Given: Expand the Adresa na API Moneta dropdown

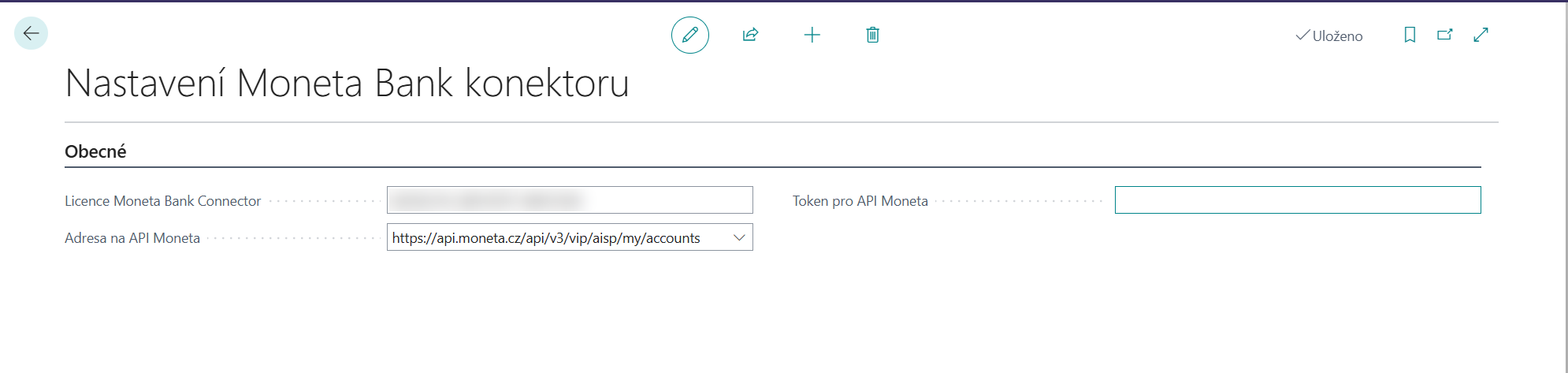Looking at the screenshot, I should click(x=739, y=237).
